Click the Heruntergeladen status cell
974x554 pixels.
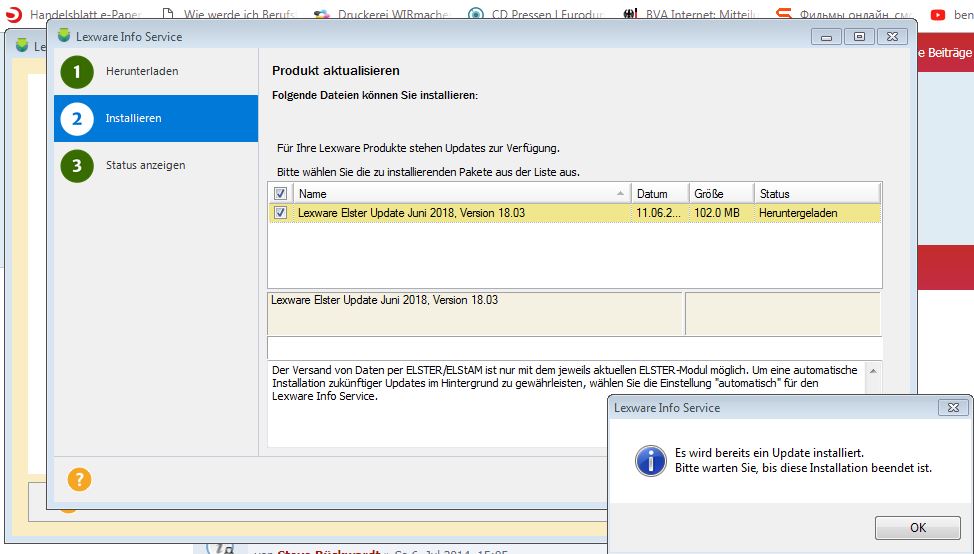click(798, 212)
